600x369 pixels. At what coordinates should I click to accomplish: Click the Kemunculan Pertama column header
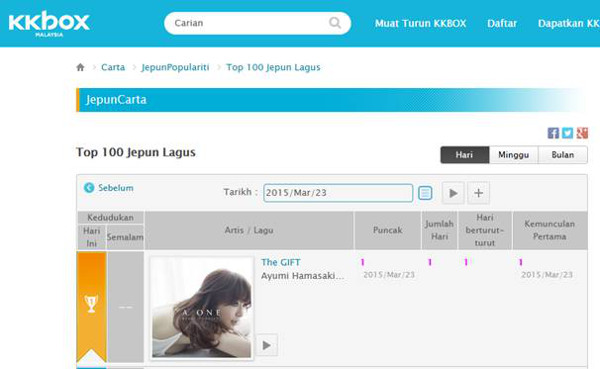tap(549, 230)
